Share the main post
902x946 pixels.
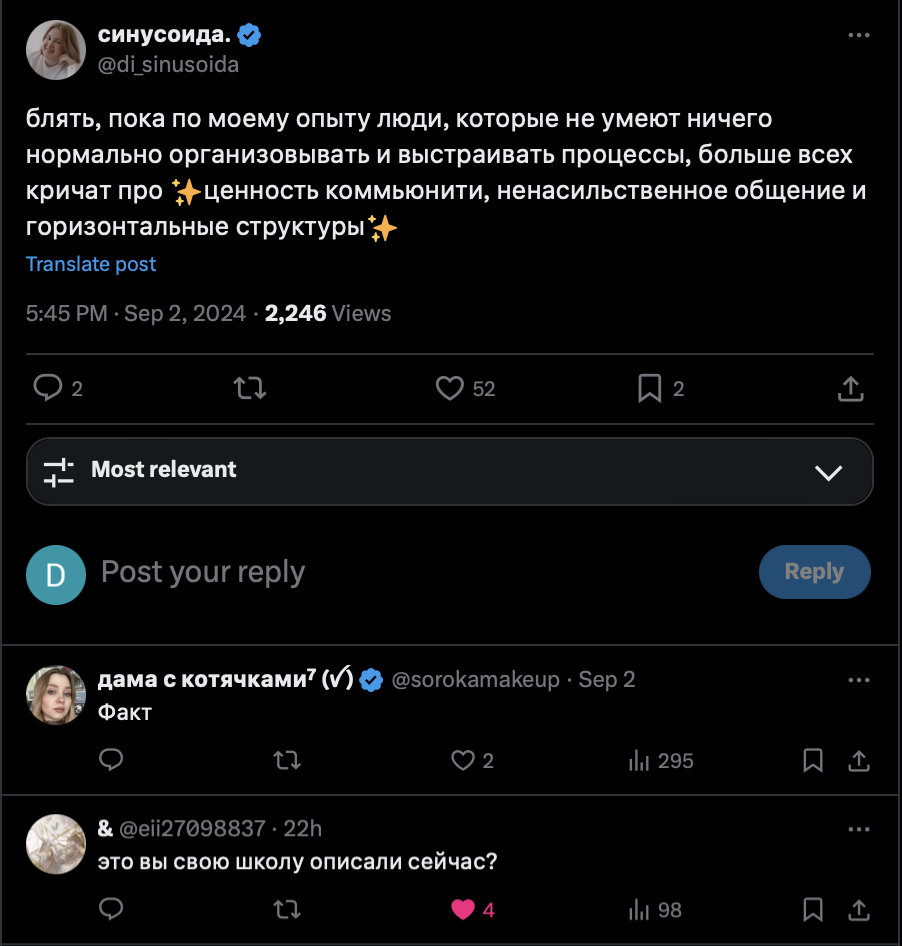850,388
